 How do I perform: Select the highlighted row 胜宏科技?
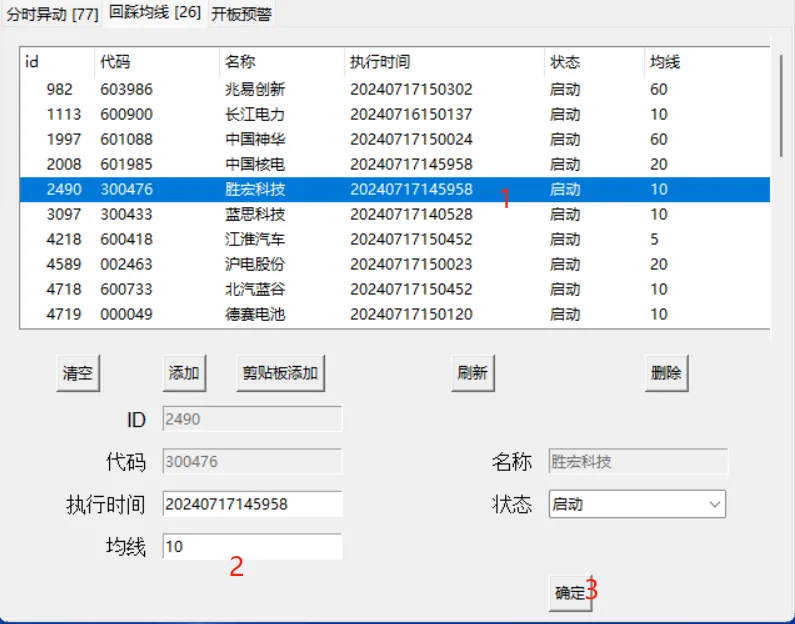coord(394,189)
